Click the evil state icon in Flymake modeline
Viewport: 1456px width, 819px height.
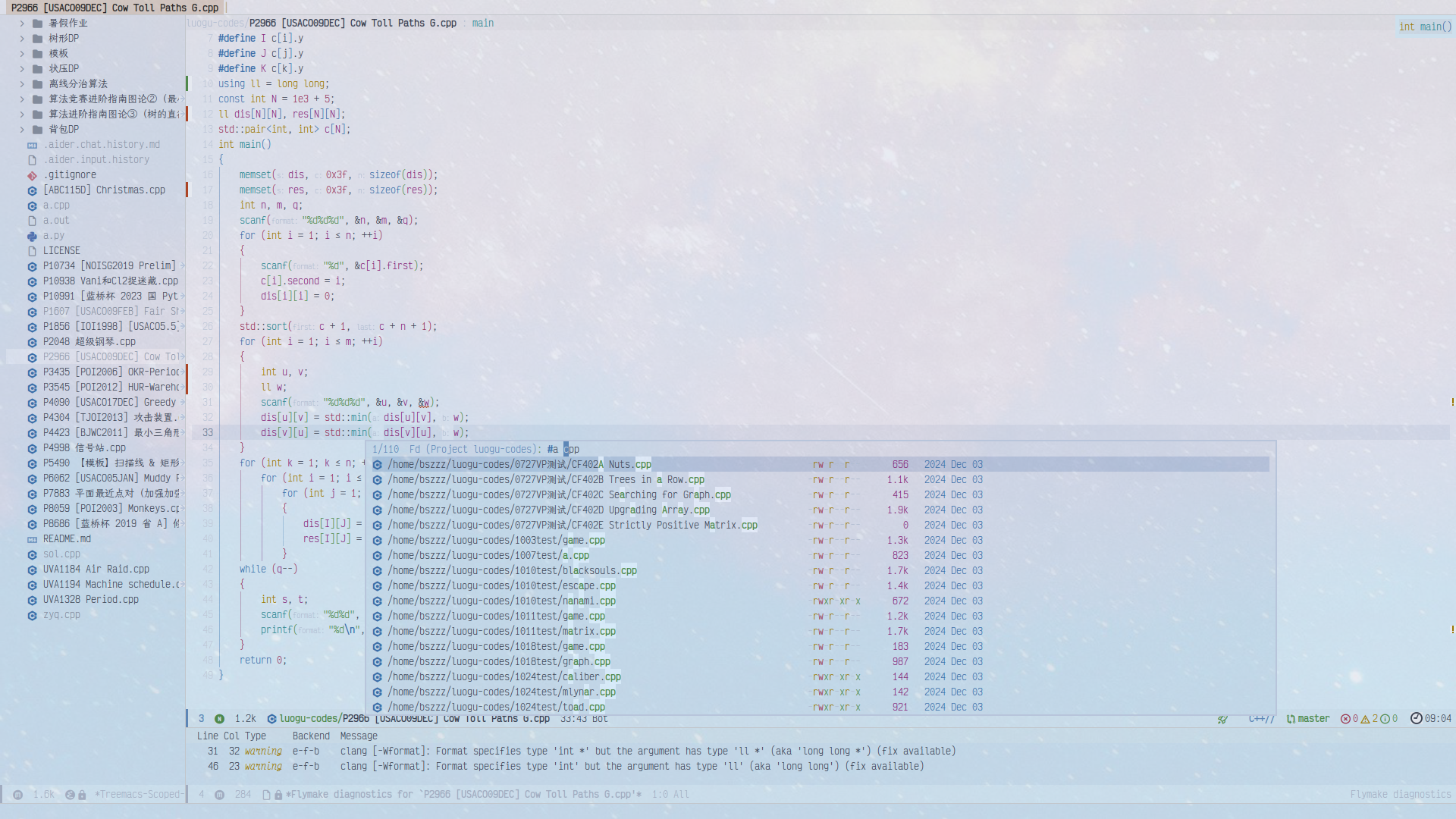(x=219, y=795)
